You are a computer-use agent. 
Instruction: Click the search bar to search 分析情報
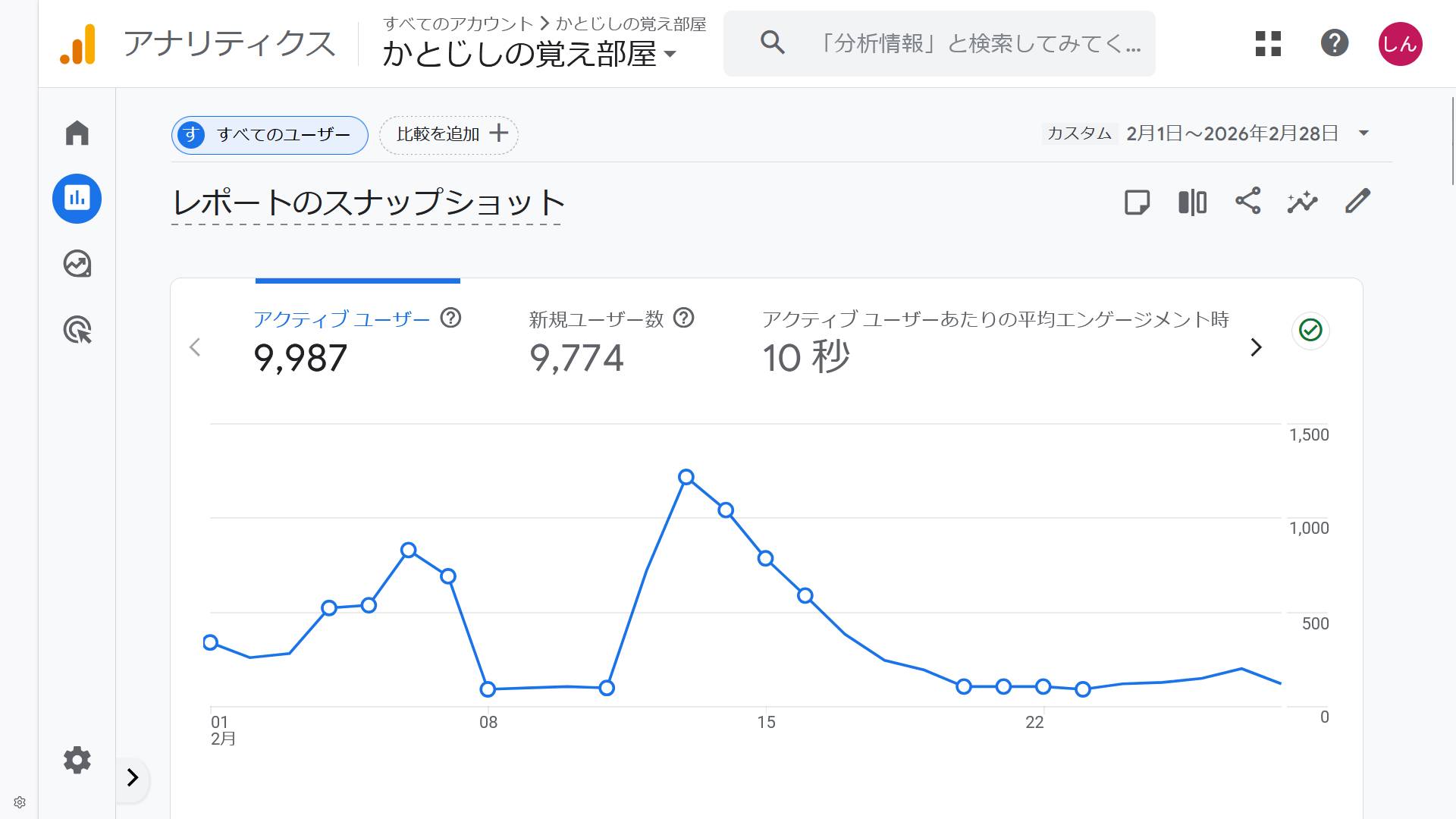[940, 43]
